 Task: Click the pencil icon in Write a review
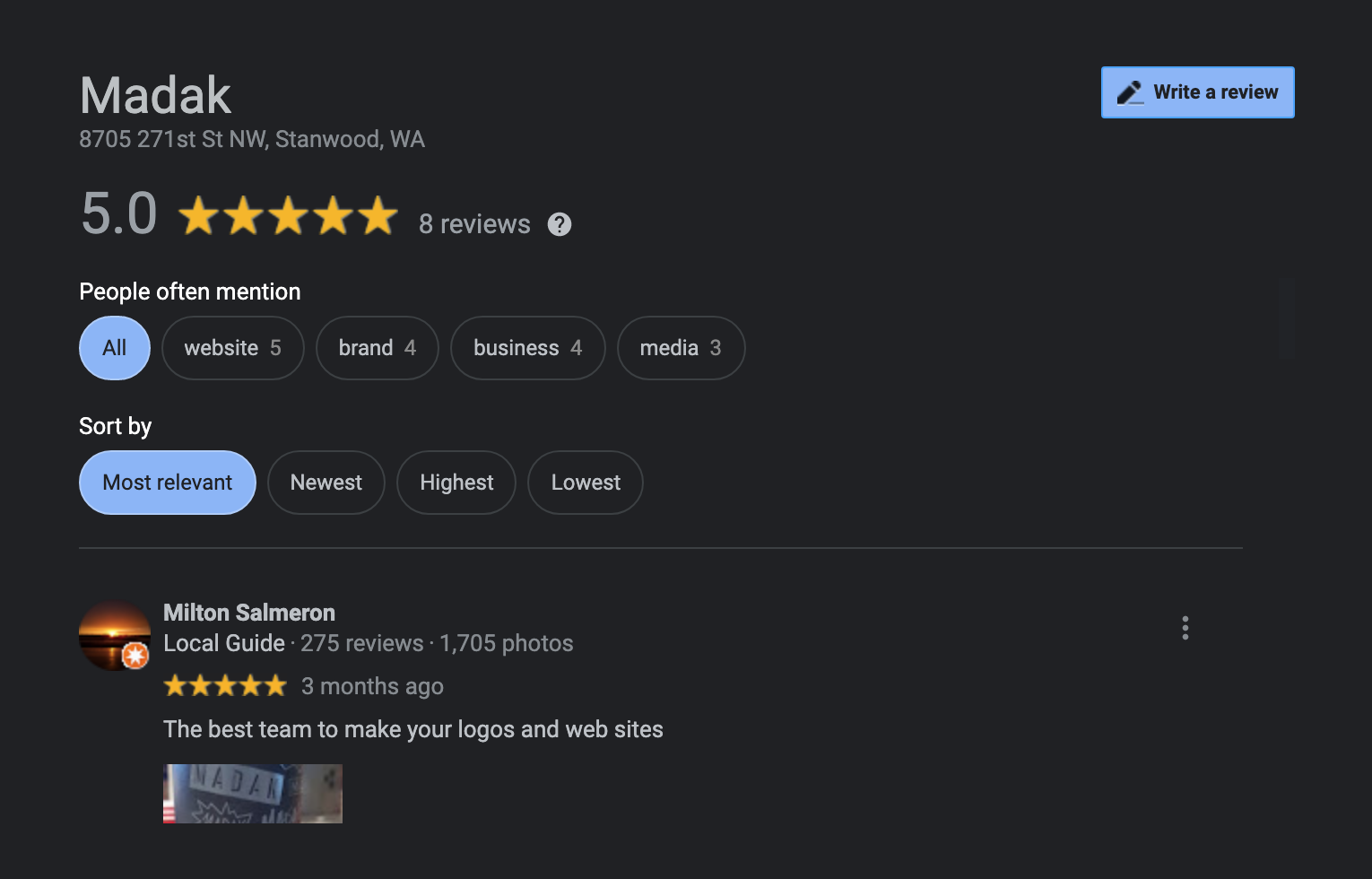click(1130, 92)
